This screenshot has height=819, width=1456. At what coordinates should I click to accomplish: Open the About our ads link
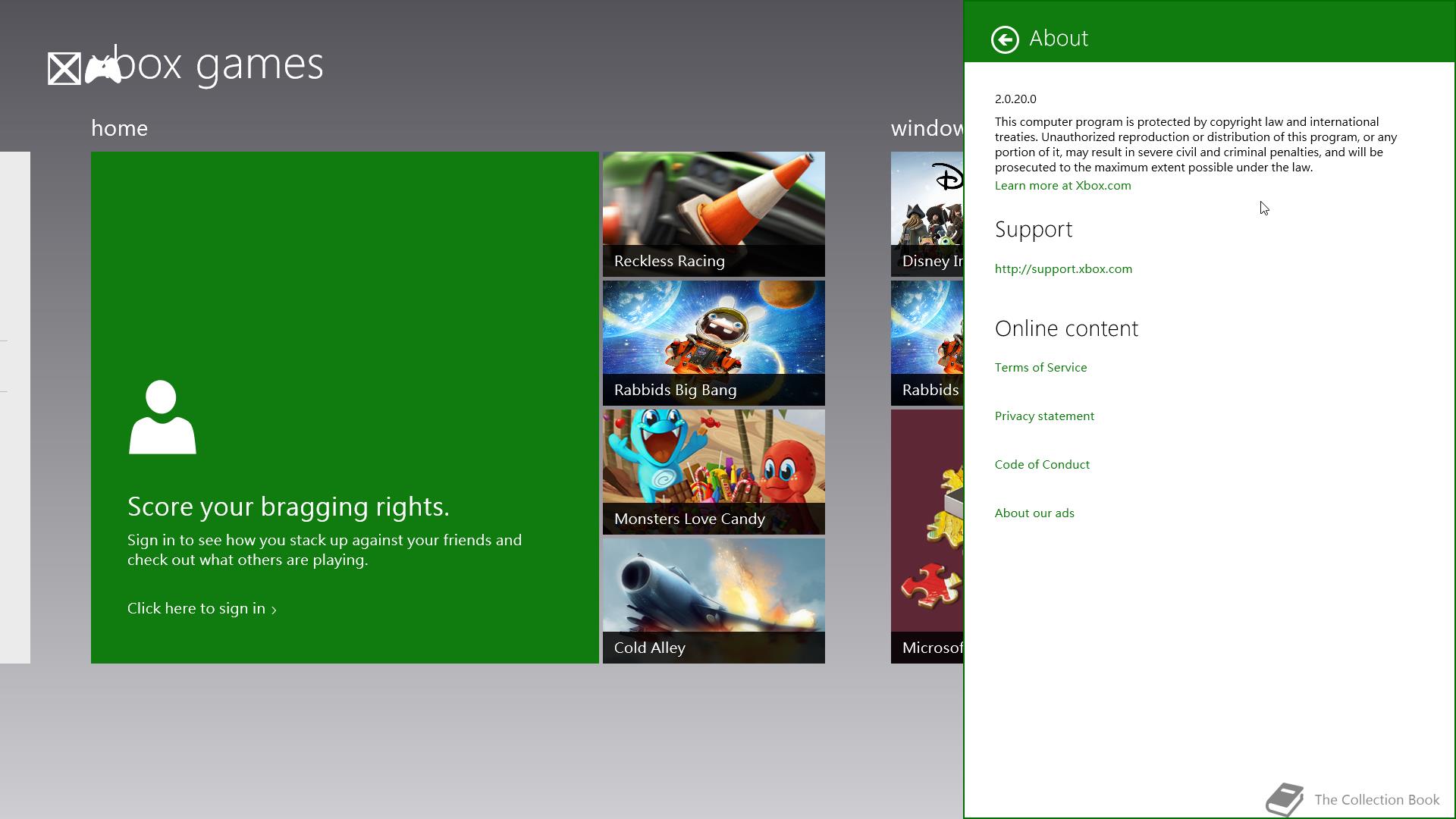pyautogui.click(x=1034, y=513)
